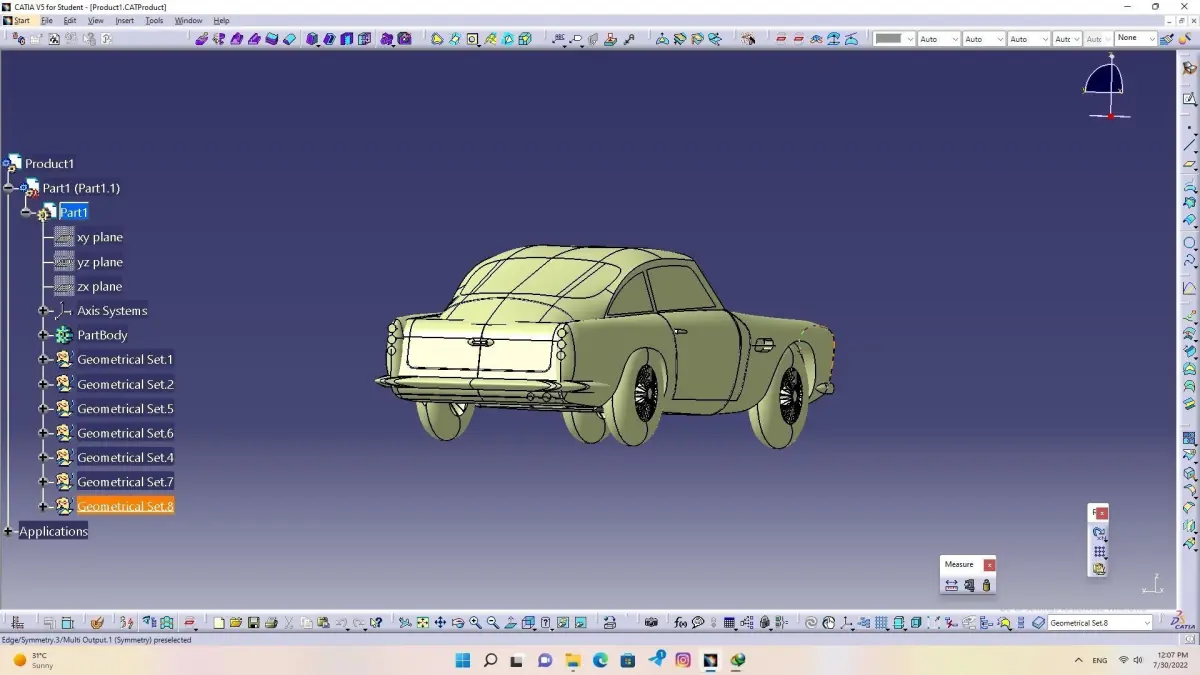Select zx plane in the tree
This screenshot has height=675, width=1200.
100,286
